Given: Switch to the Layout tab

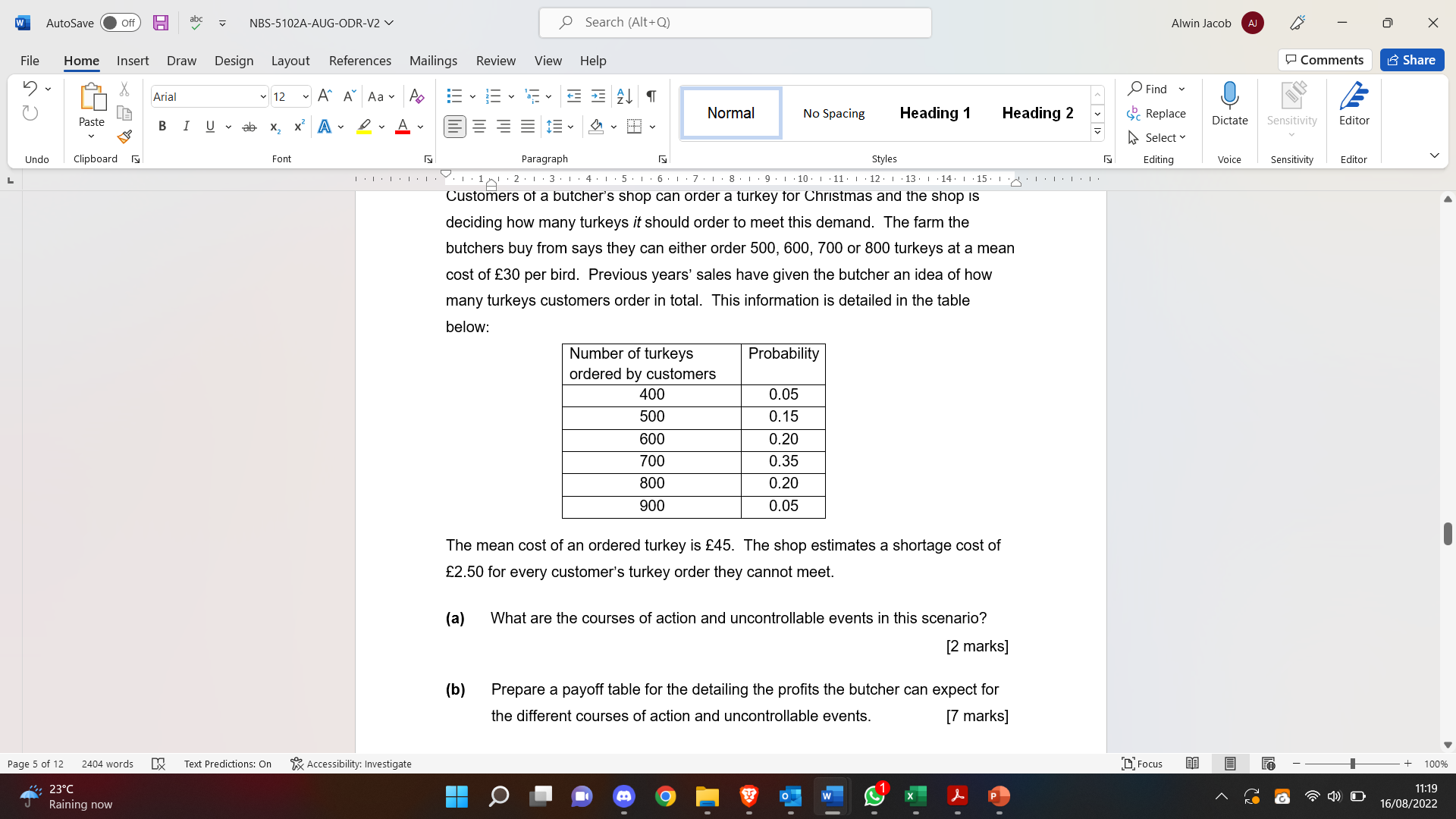Looking at the screenshot, I should [x=290, y=61].
